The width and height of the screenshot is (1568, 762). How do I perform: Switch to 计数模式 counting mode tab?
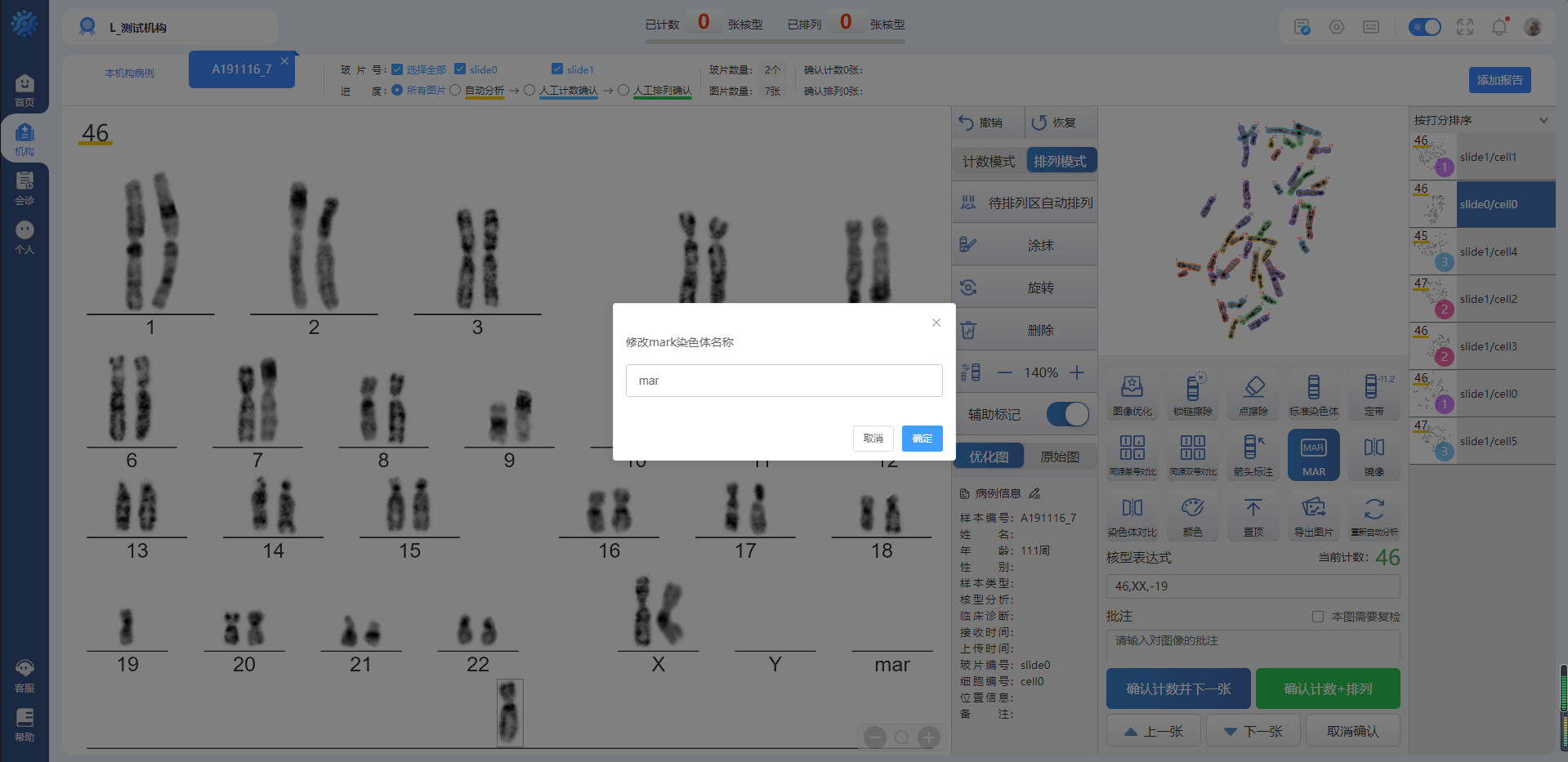click(988, 162)
